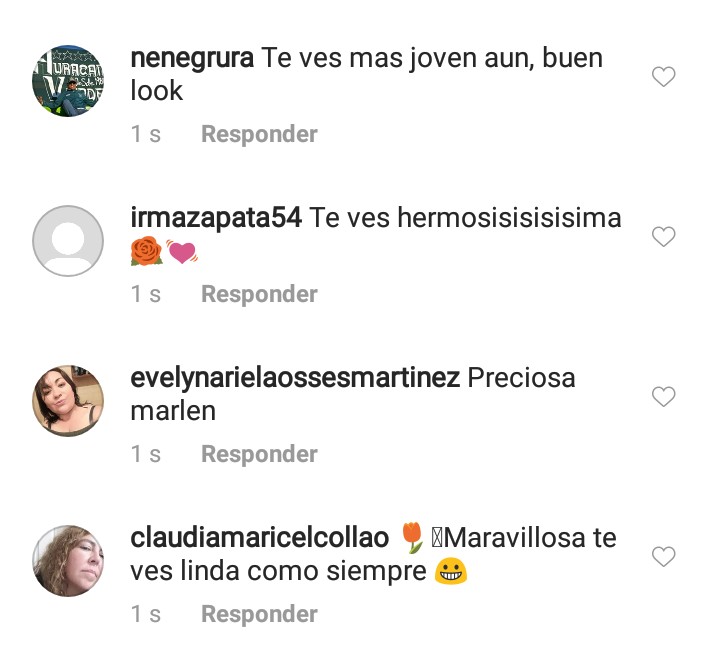Click the '1 s' timestamp under nenegrura
Screen dimensions: 720x655
[x=146, y=134]
